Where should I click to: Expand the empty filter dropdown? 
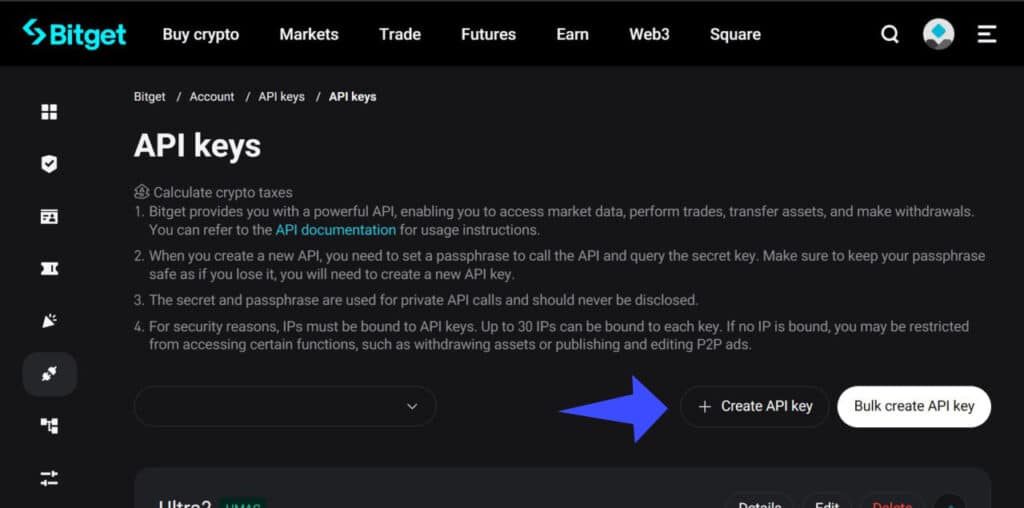pyautogui.click(x=285, y=406)
